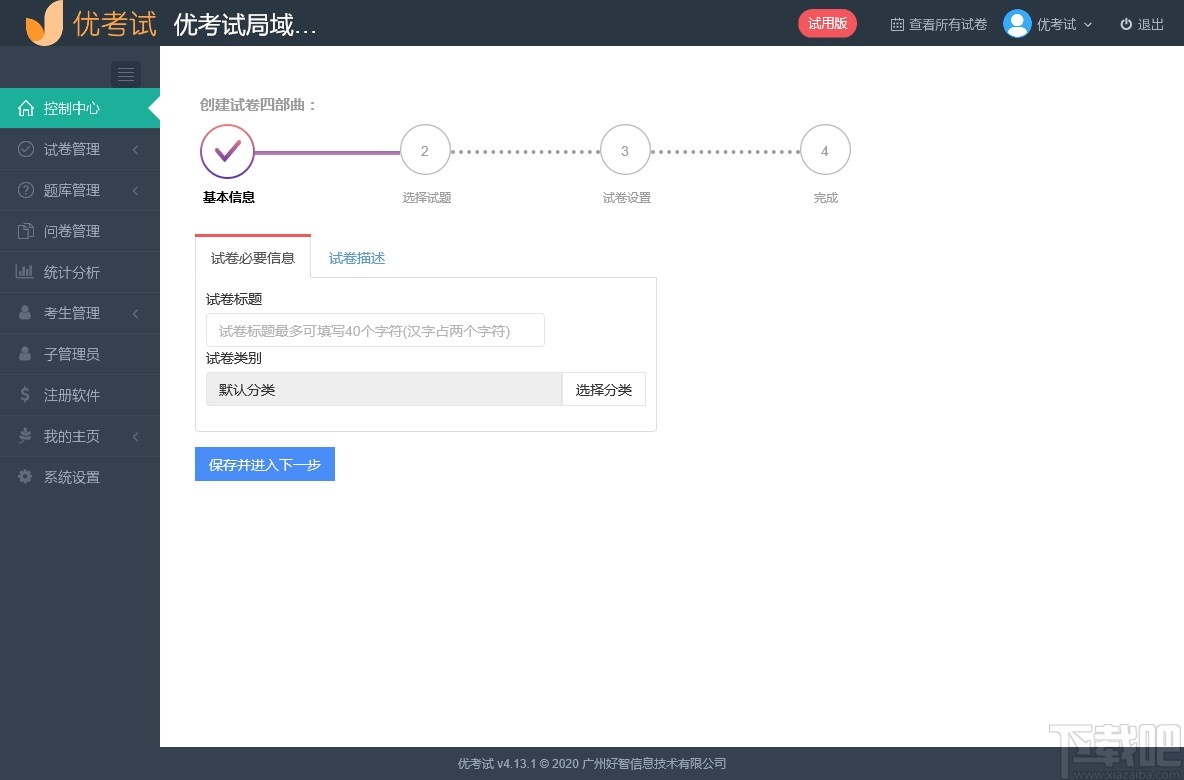Click the 默认分类 category field
1184x780 pixels.
pyautogui.click(x=384, y=390)
